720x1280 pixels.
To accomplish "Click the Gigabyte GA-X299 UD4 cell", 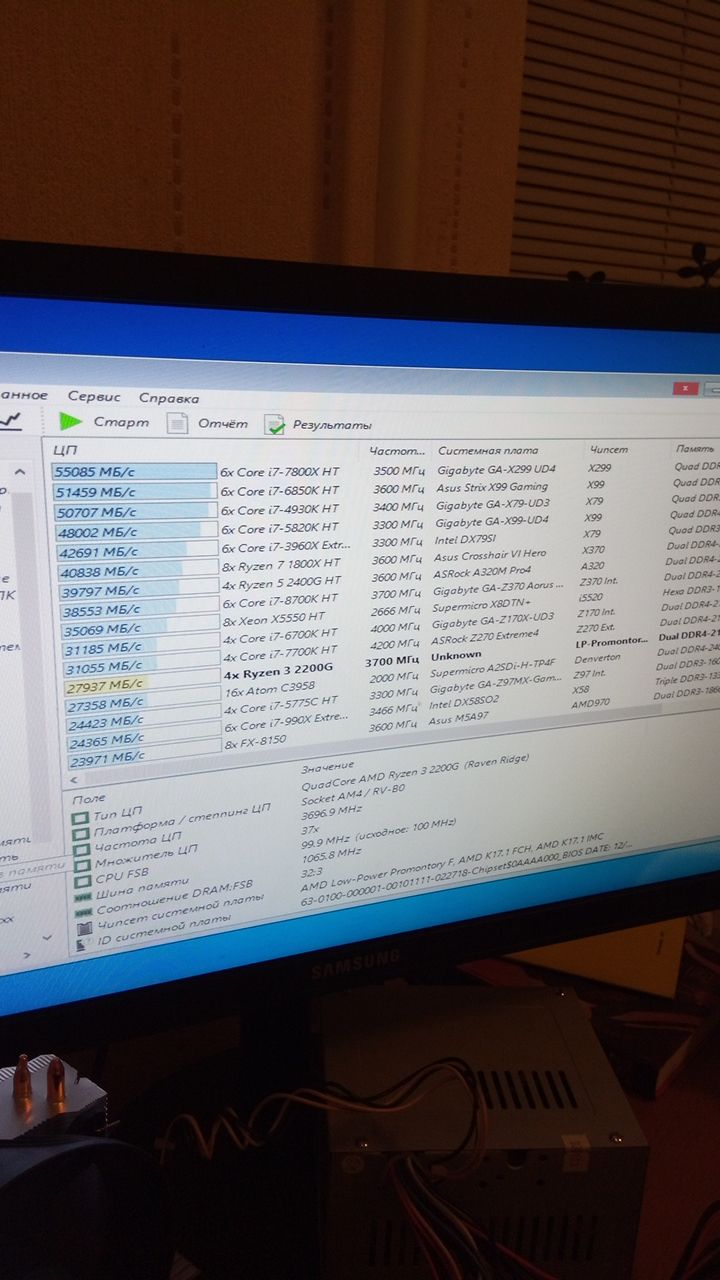I will (x=496, y=470).
